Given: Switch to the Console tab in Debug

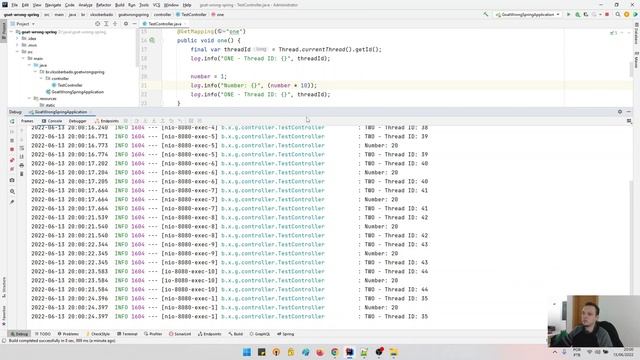Looking at the screenshot, I should click(x=52, y=121).
